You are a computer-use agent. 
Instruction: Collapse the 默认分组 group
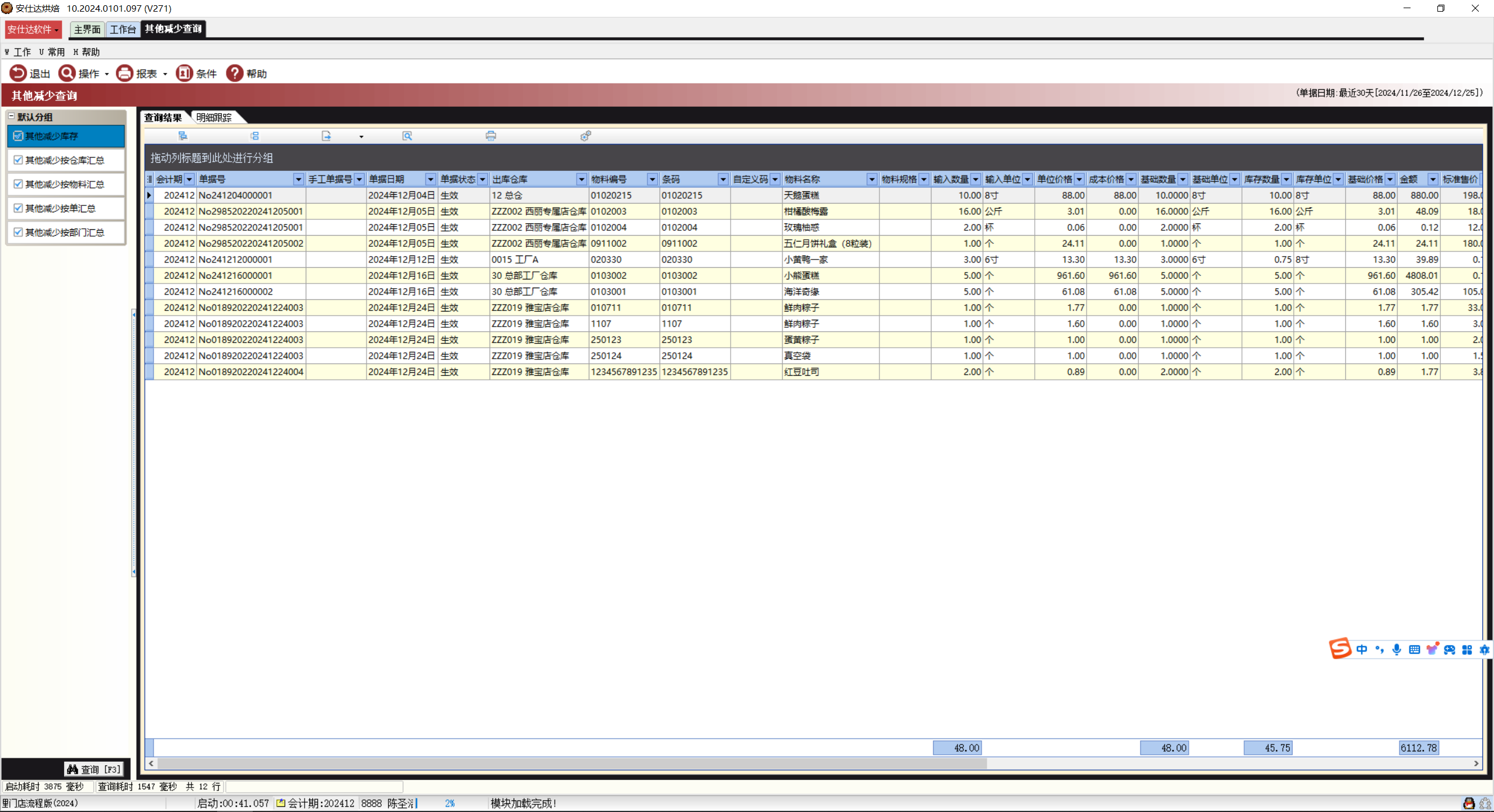coord(11,117)
